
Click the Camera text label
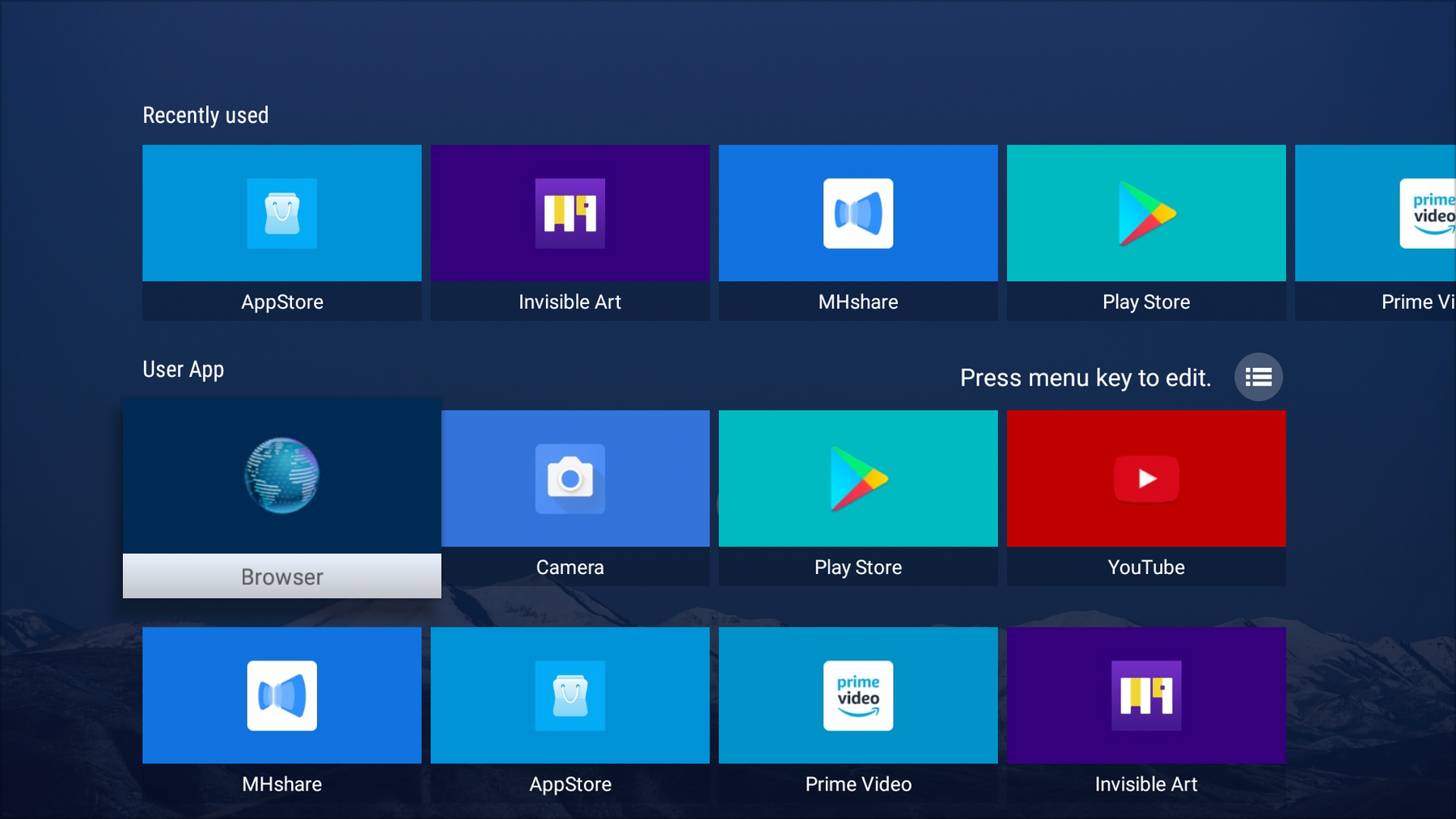[569, 568]
